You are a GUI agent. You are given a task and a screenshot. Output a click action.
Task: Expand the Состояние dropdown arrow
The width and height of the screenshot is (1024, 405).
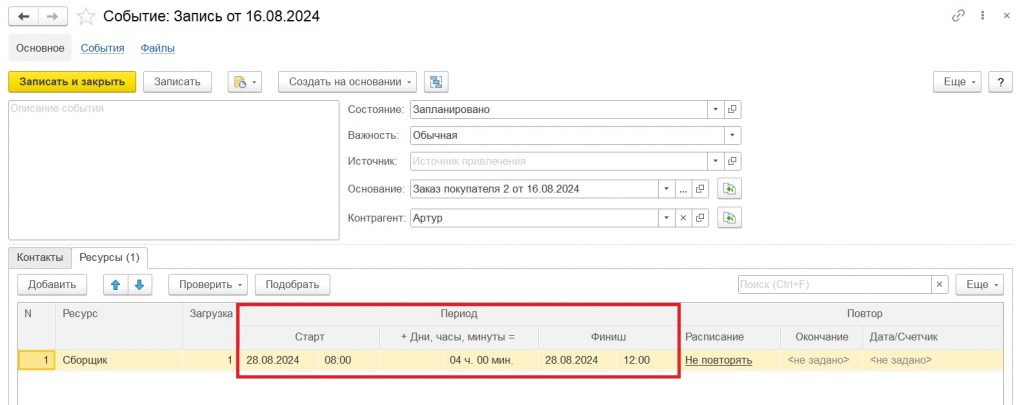click(x=715, y=110)
